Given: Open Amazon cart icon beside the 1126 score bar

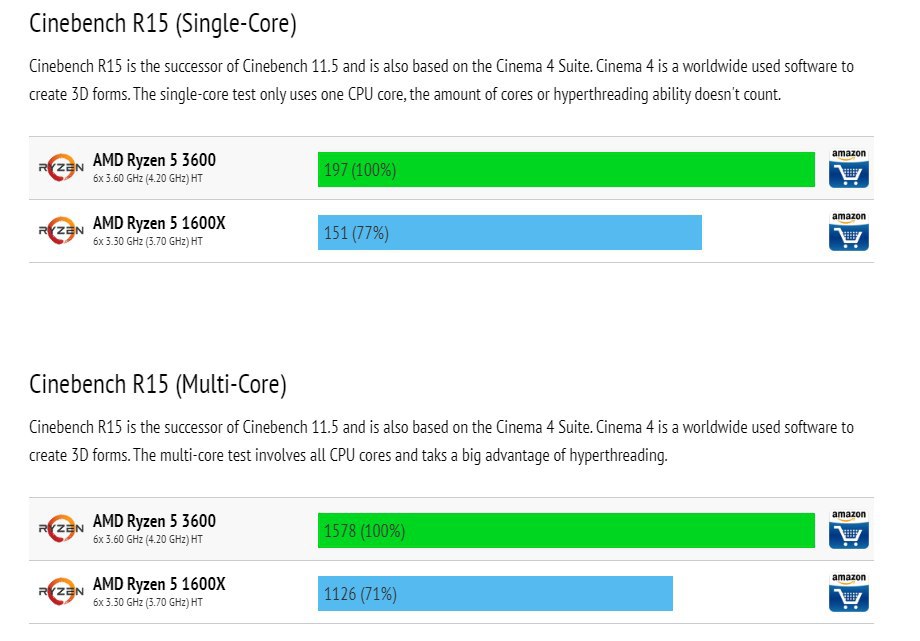Looking at the screenshot, I should click(848, 593).
